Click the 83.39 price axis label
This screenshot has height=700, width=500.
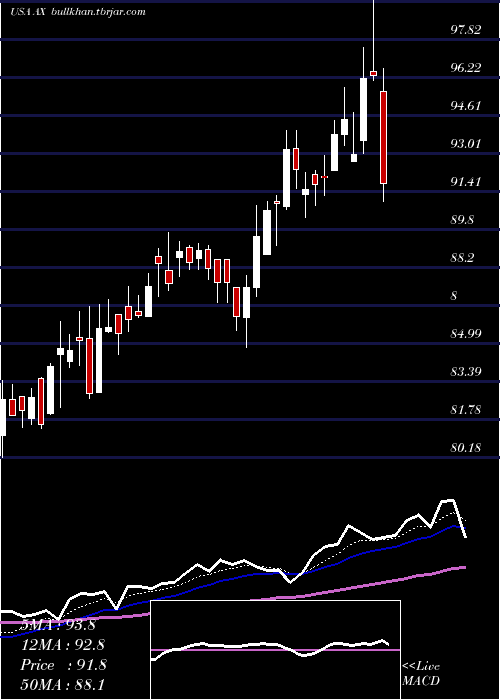click(466, 371)
